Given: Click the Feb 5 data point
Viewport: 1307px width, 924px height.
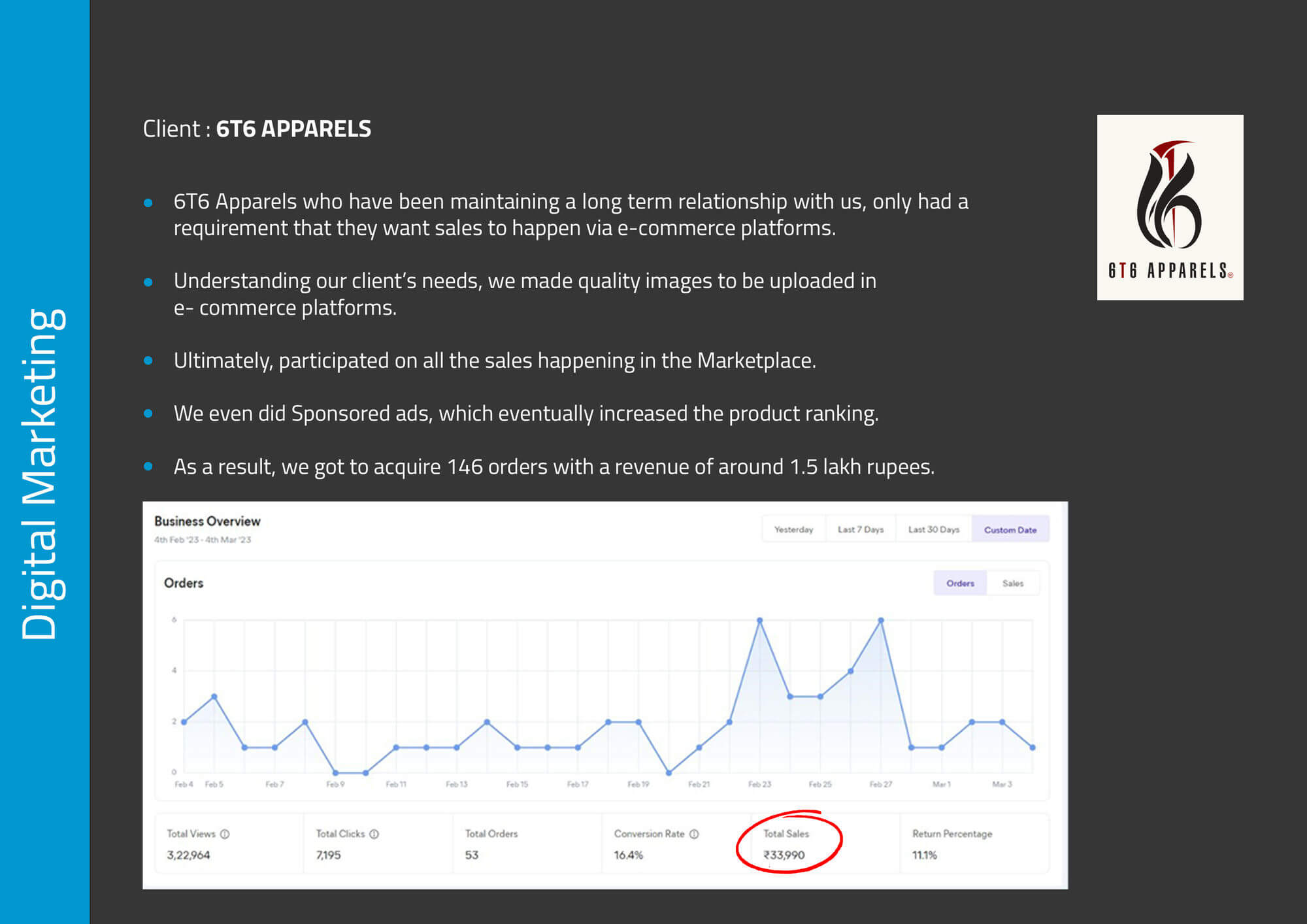Looking at the screenshot, I should pos(214,697).
